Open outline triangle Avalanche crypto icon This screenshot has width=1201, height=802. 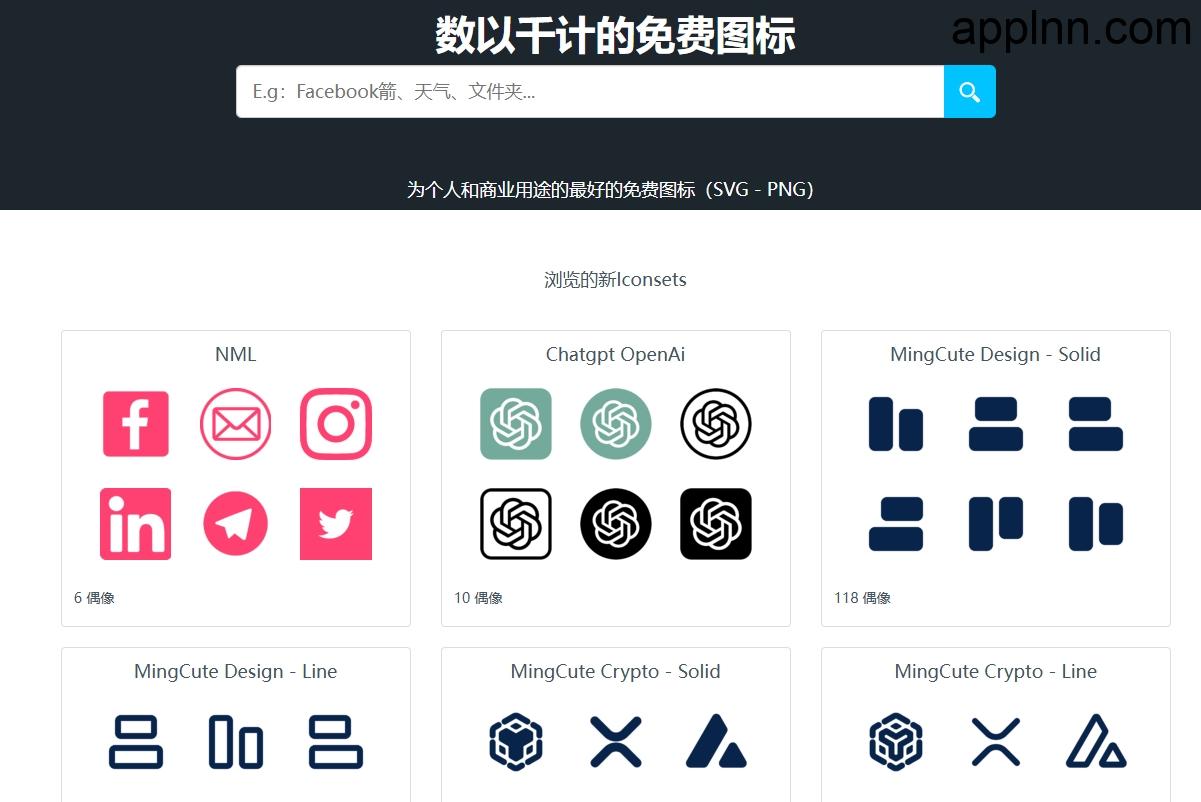click(1096, 742)
